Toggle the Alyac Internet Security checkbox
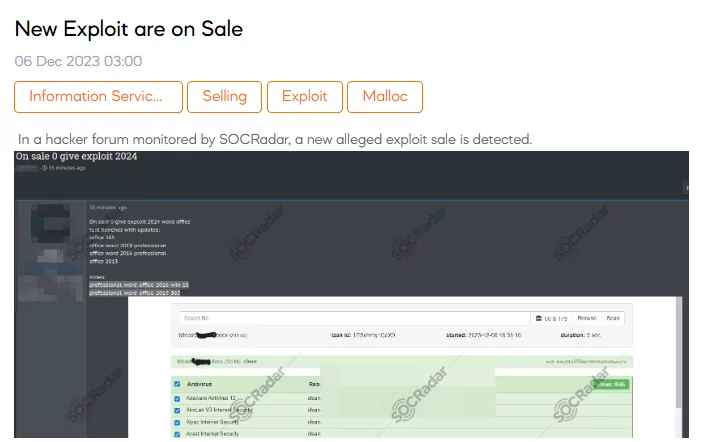This screenshot has width=705, height=442. pos(177,422)
